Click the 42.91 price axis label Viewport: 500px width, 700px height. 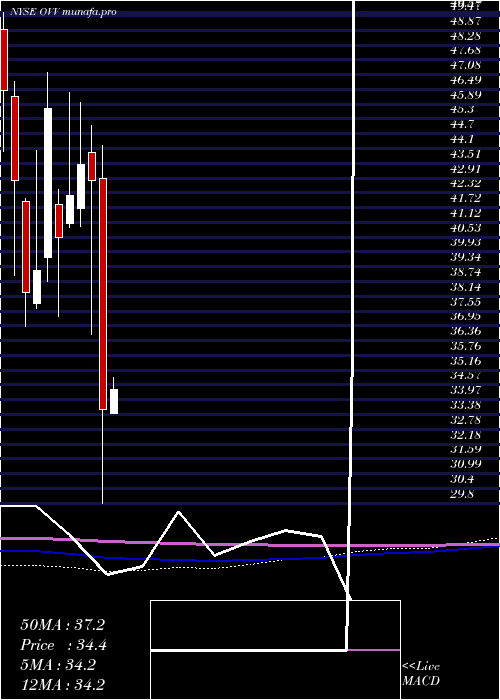[466, 169]
